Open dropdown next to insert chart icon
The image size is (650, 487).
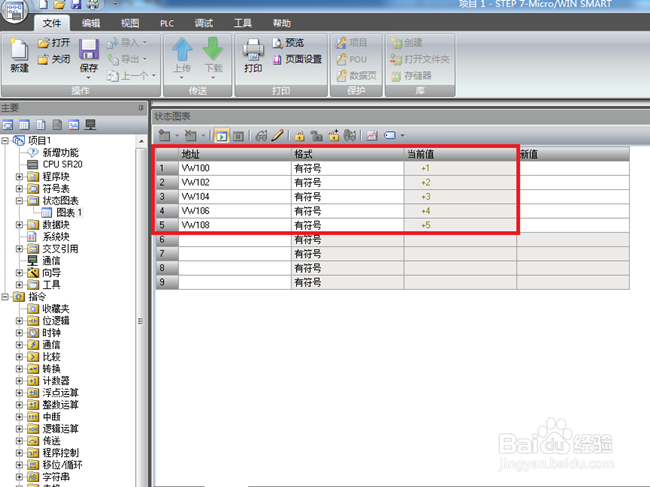pos(177,136)
